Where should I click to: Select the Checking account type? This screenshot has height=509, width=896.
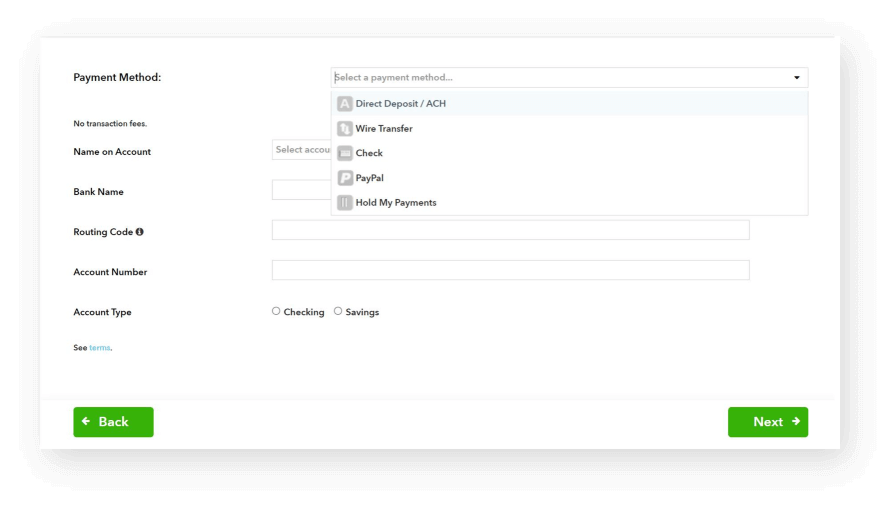click(x=276, y=311)
